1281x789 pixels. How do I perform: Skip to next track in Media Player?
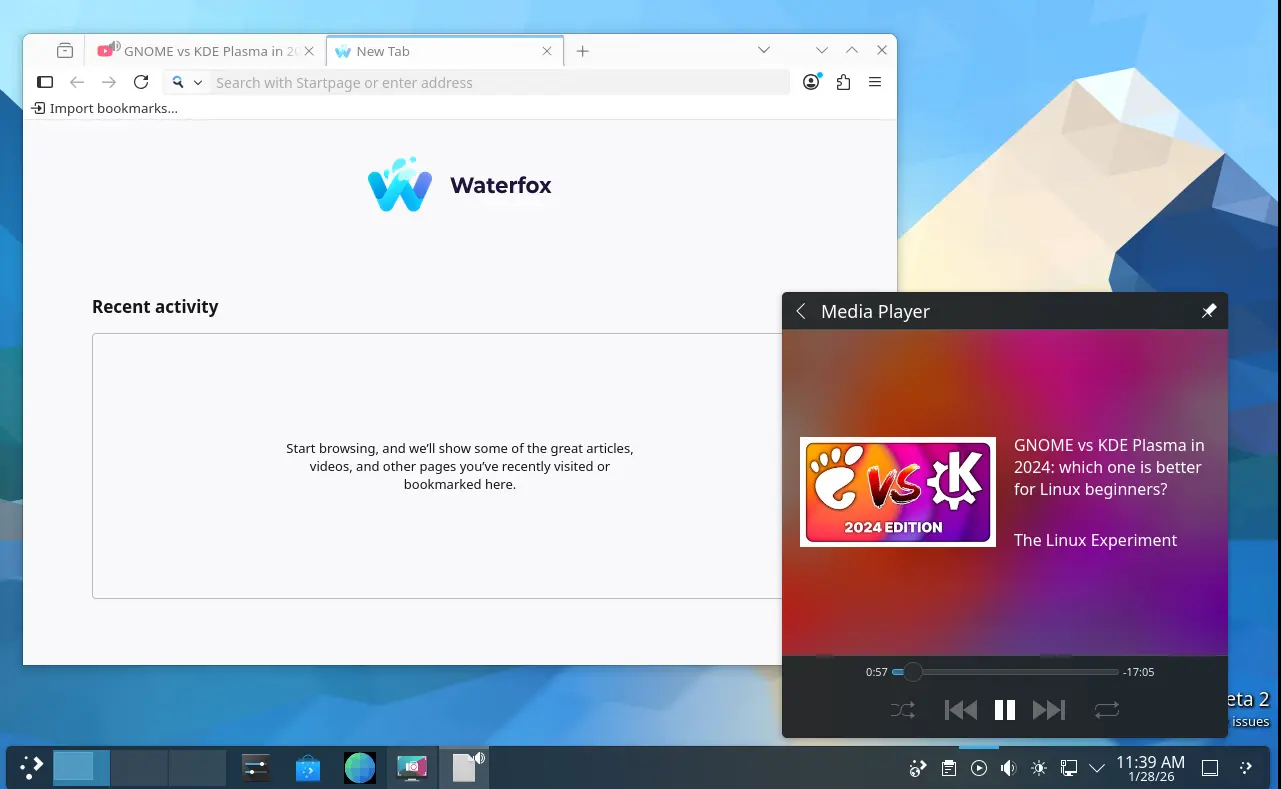click(x=1048, y=710)
